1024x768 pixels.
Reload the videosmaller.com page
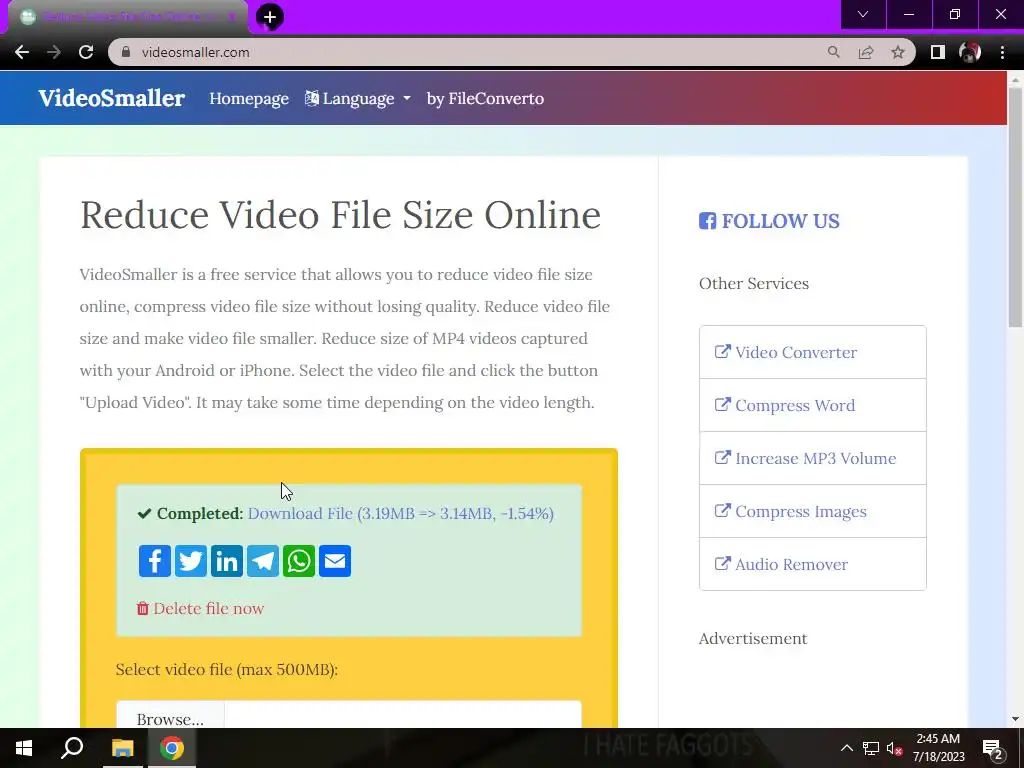pos(86,52)
